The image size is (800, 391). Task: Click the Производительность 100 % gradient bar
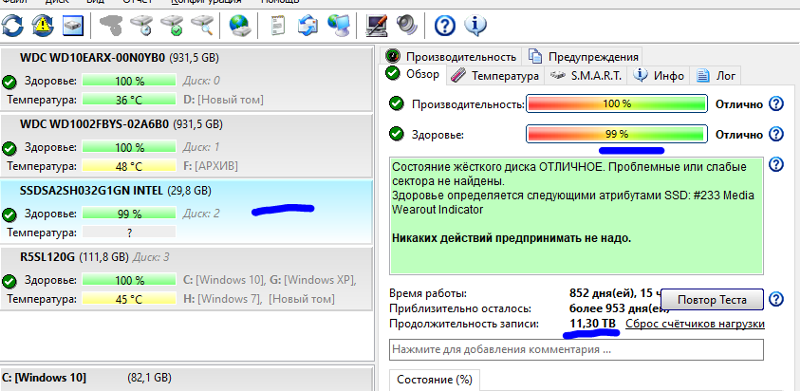(616, 104)
